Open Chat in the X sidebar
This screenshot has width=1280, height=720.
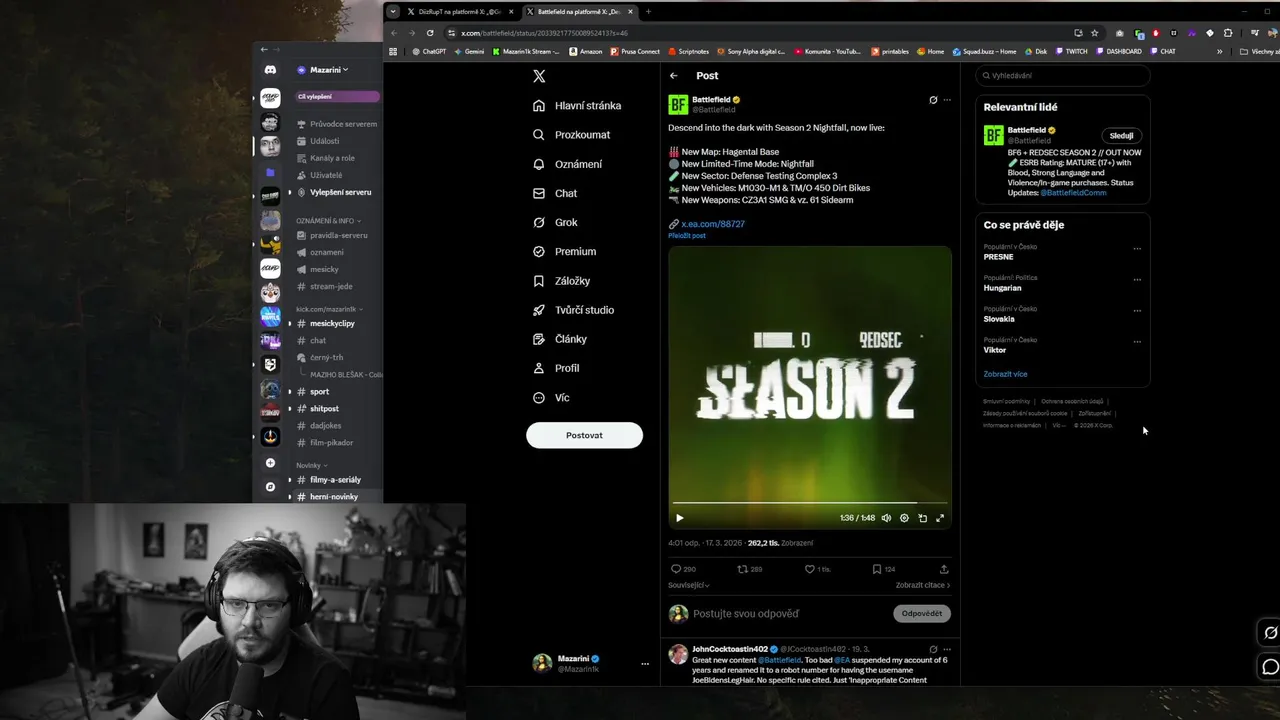(x=555, y=193)
